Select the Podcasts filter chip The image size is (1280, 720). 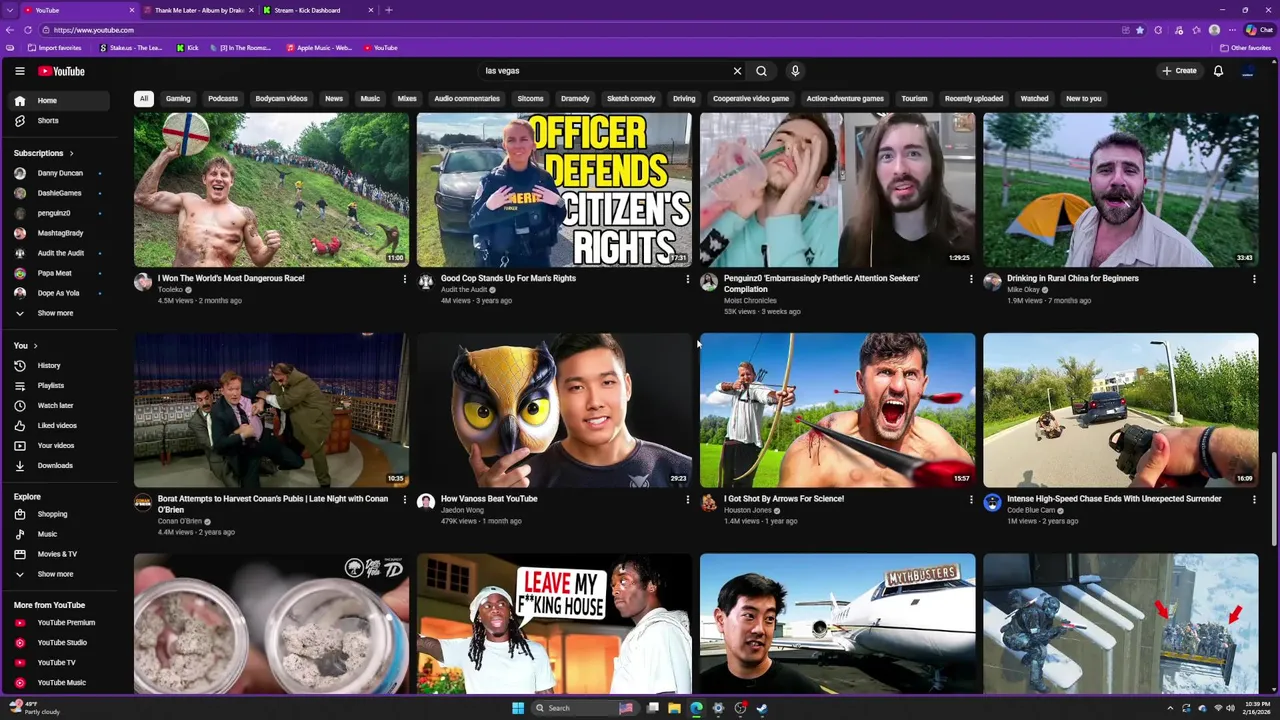[x=223, y=99]
